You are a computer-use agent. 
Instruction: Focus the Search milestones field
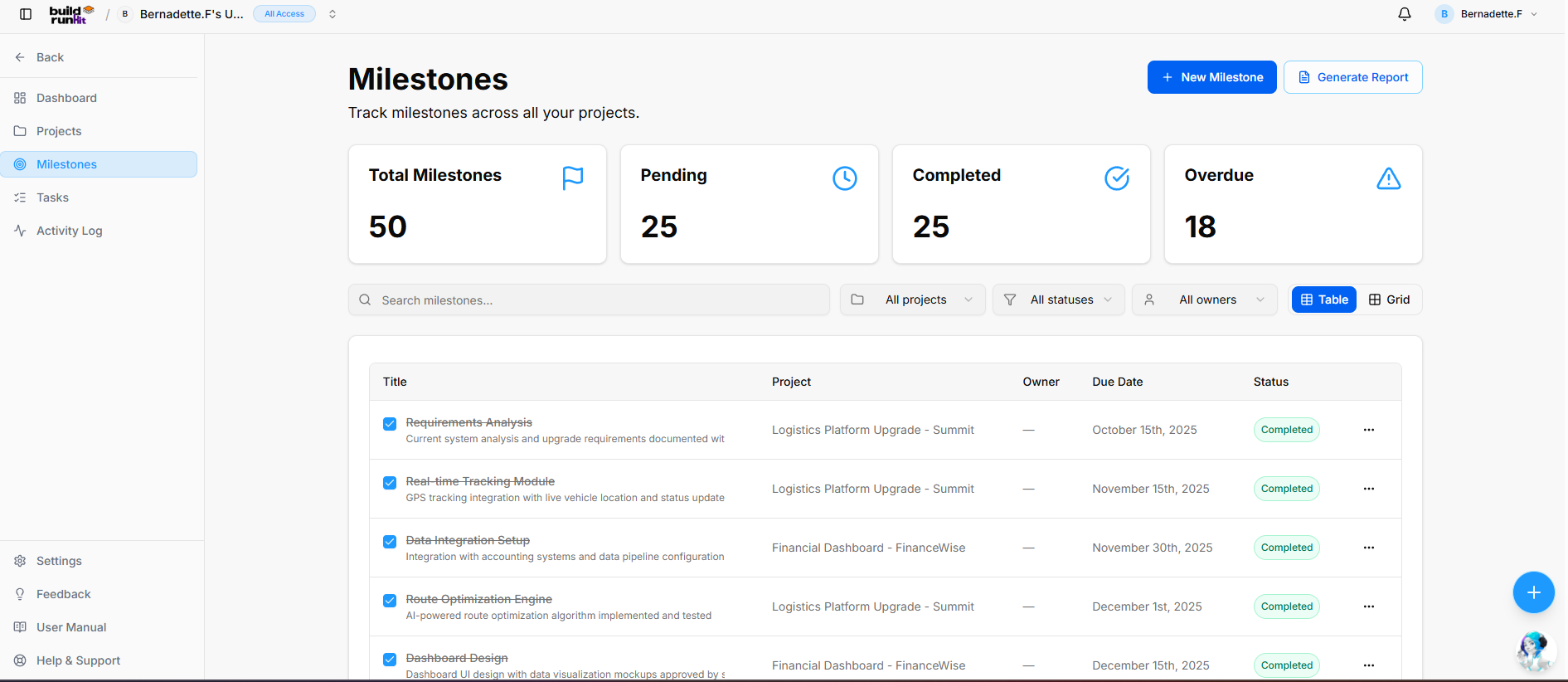pos(589,300)
